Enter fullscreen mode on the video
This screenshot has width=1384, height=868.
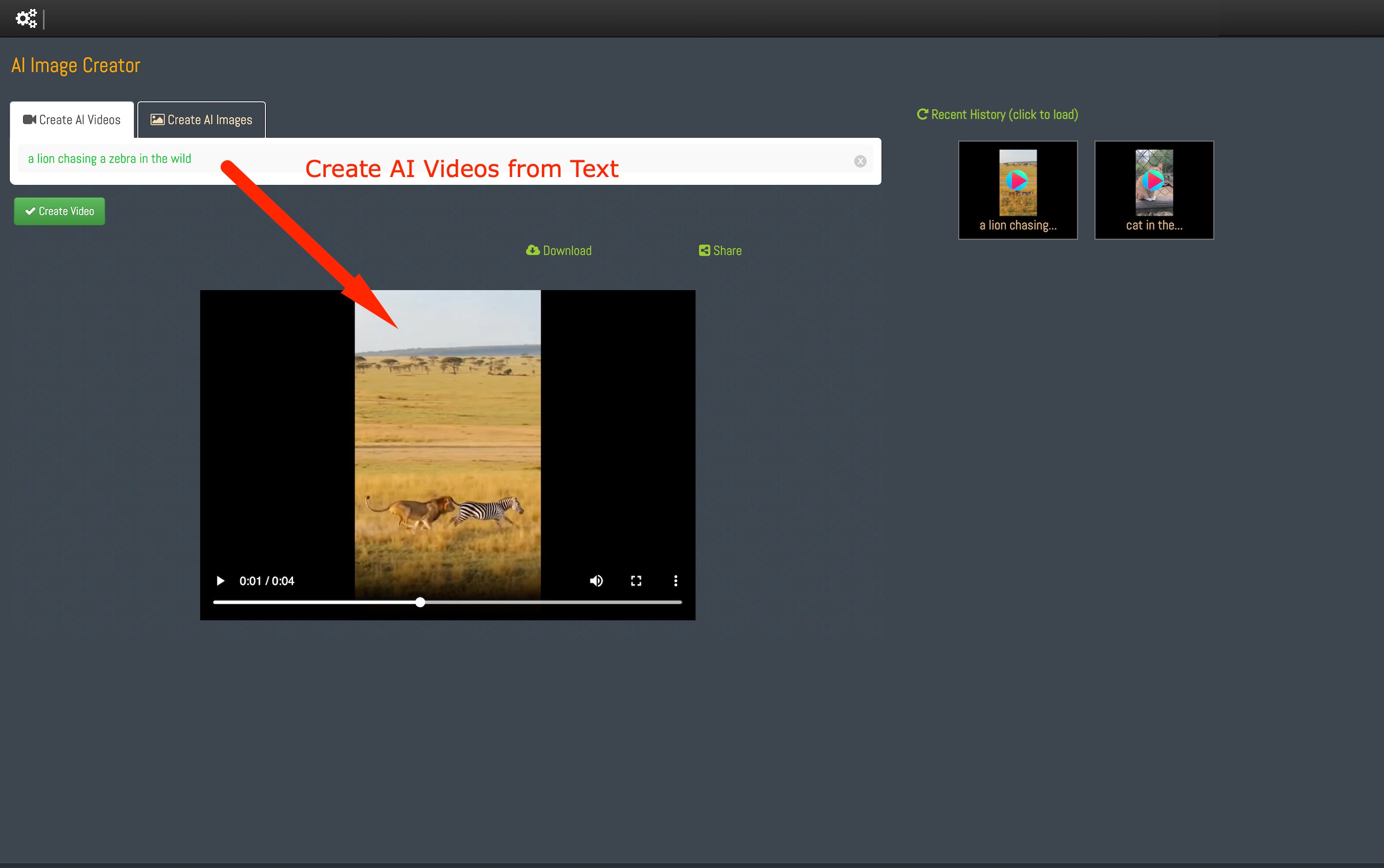click(x=636, y=581)
